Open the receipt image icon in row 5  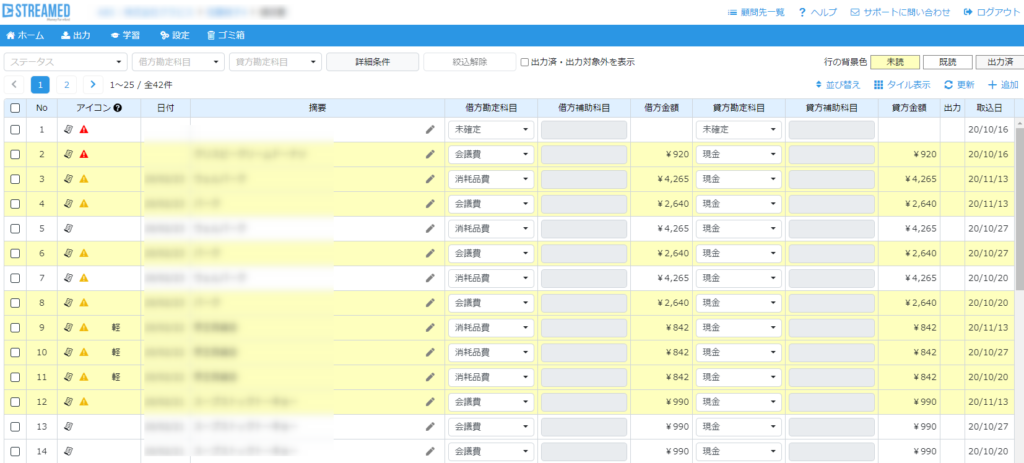[69, 229]
